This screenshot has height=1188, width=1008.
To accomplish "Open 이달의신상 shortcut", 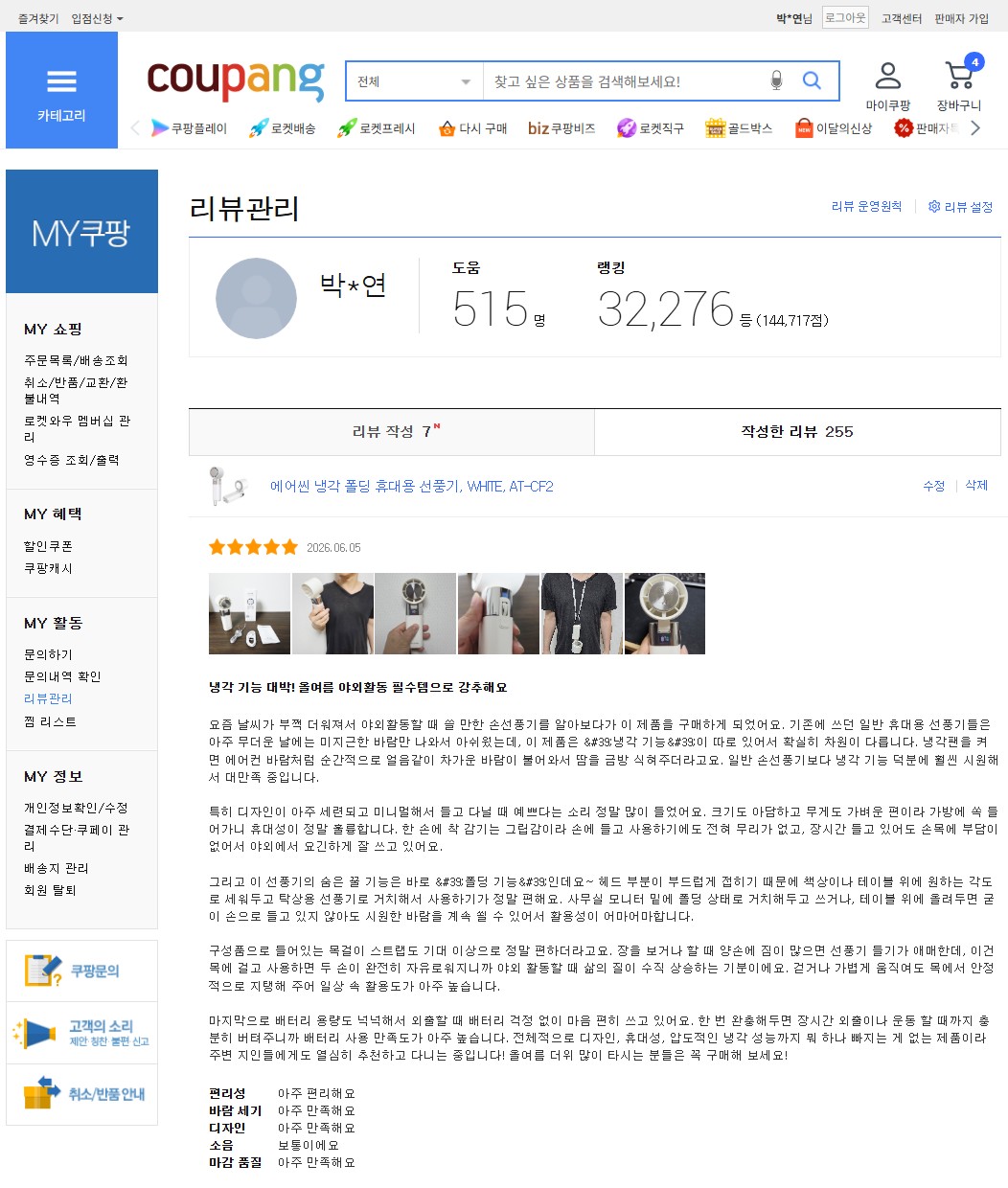I will click(x=834, y=128).
